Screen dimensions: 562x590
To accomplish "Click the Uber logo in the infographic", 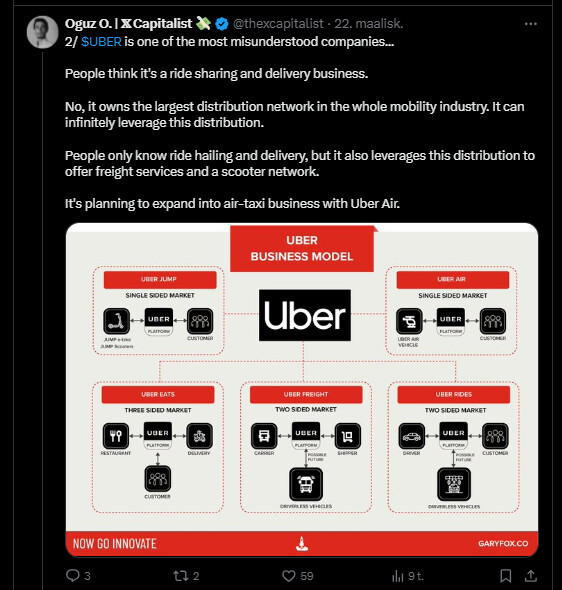I will (x=305, y=315).
